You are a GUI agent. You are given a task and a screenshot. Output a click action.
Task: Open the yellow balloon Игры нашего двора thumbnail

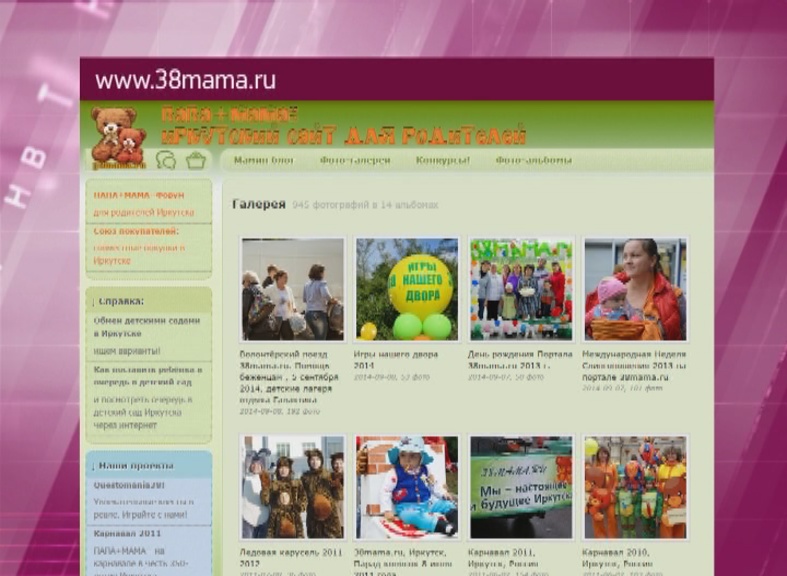tap(407, 289)
